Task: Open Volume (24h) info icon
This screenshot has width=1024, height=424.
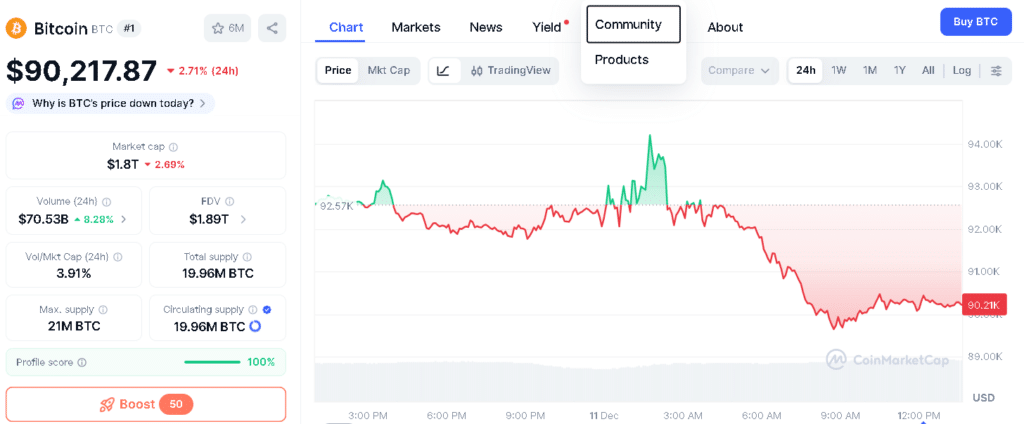Action: pos(107,202)
